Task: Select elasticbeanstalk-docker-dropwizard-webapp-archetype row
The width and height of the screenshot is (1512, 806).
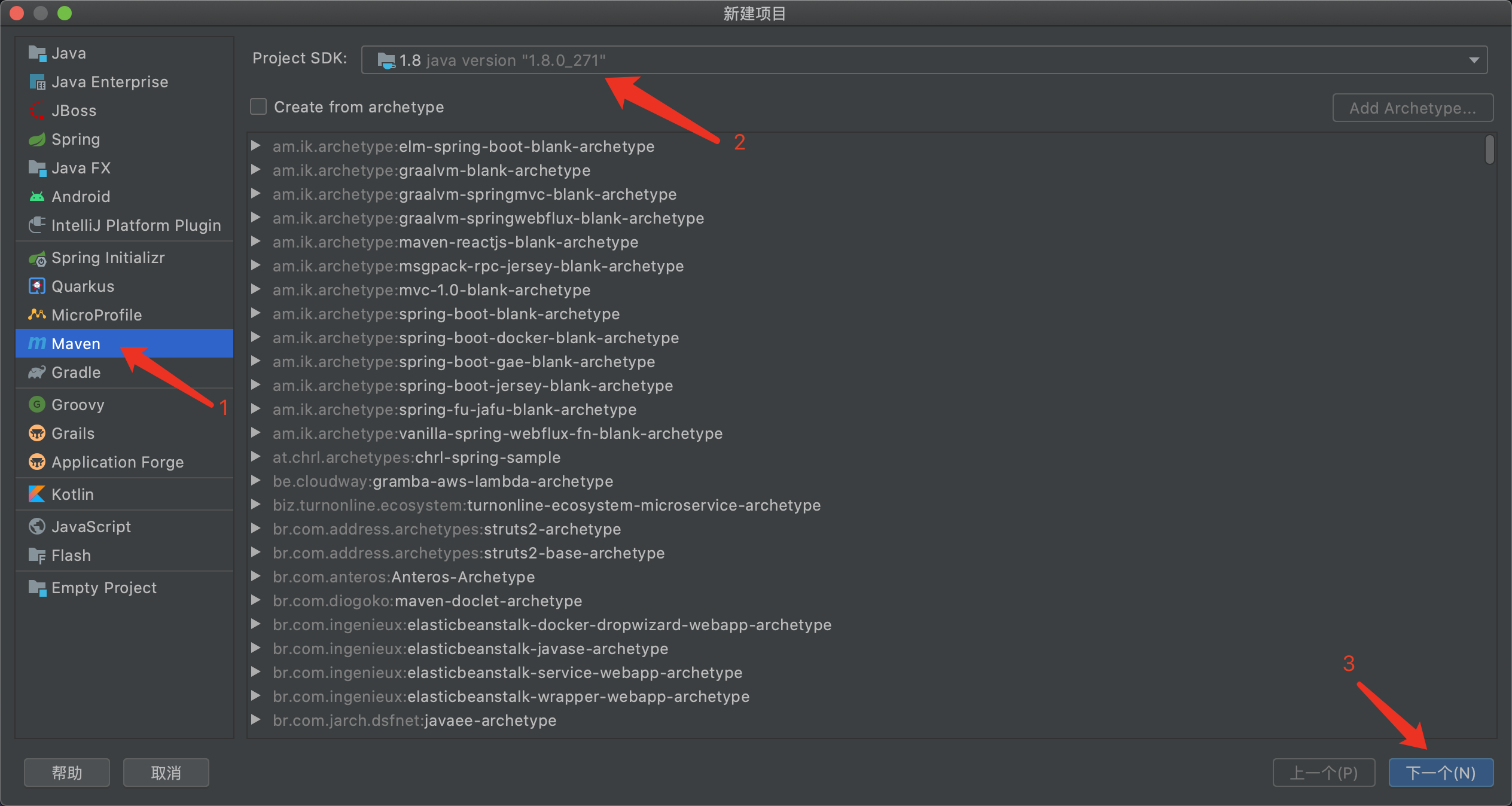Action: coord(871,625)
